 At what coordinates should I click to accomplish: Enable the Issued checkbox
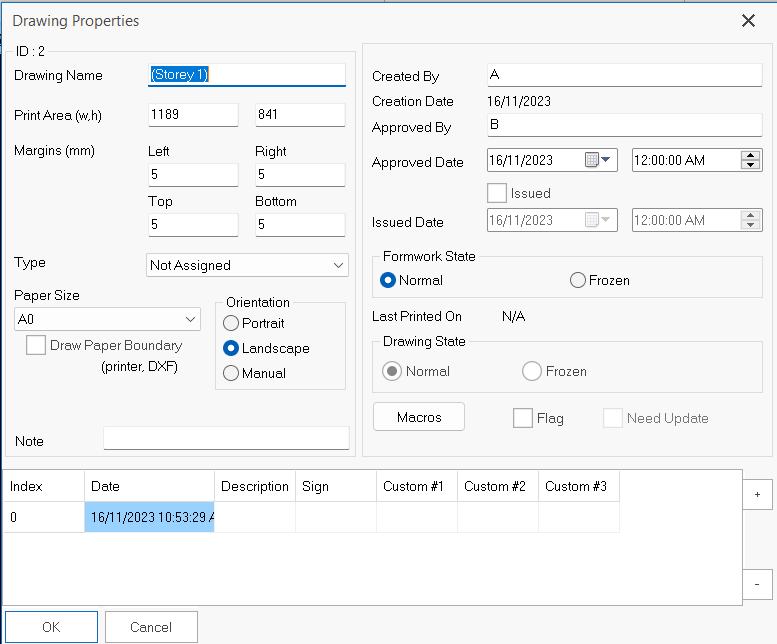(497, 193)
